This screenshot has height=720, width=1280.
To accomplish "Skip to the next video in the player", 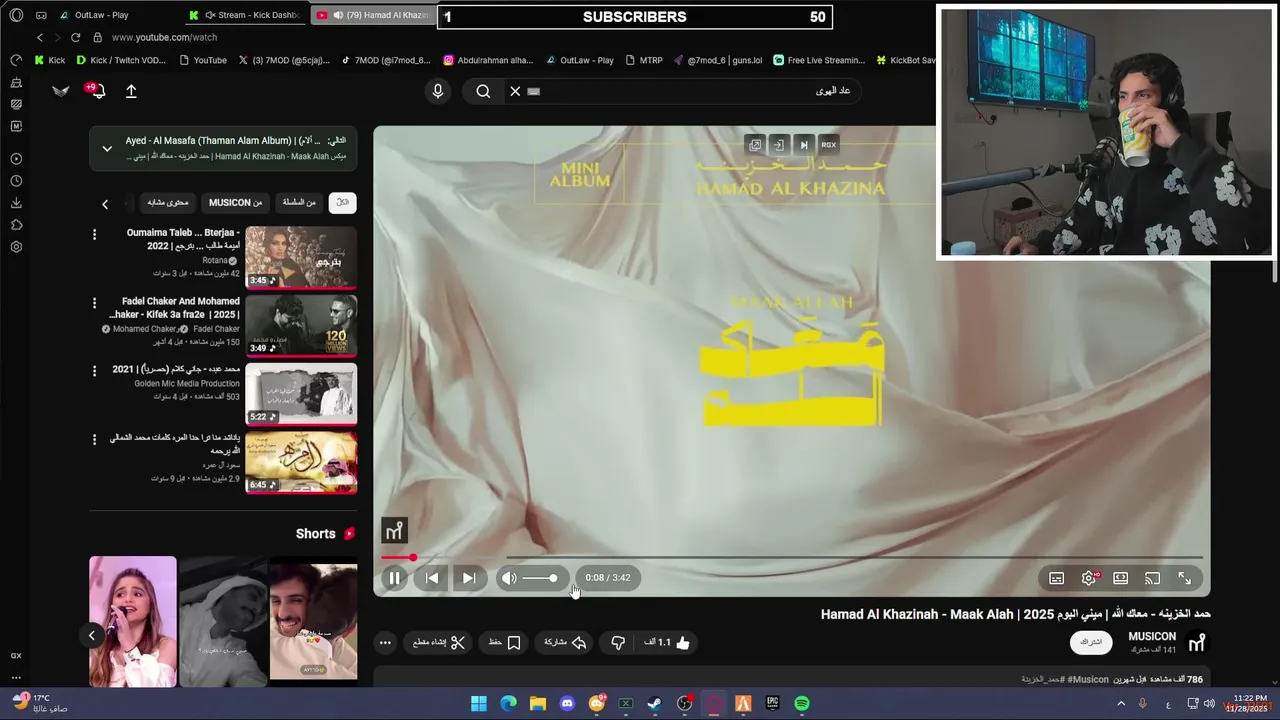I will coord(468,578).
